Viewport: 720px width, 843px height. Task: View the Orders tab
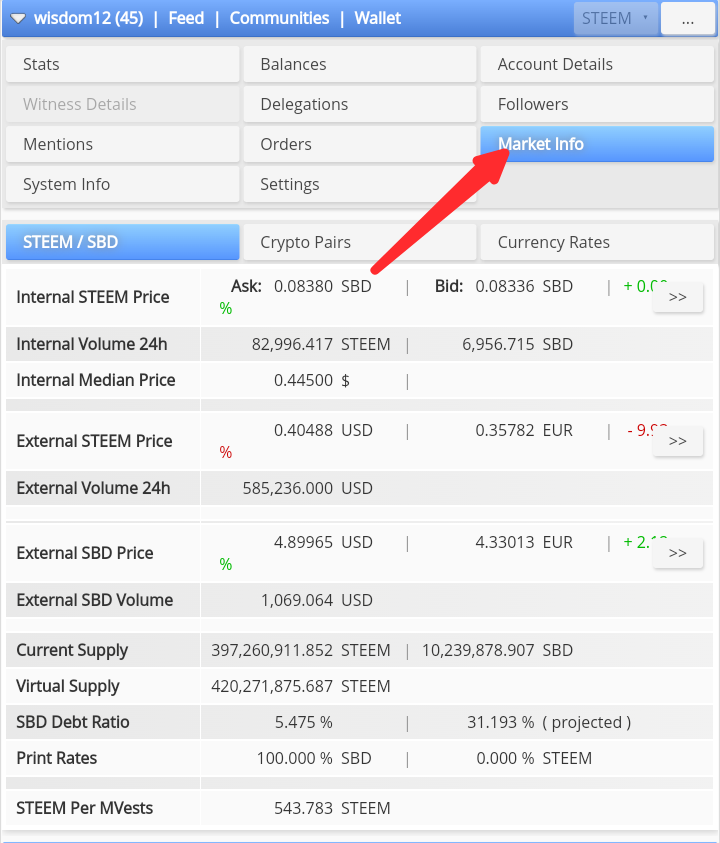tap(360, 144)
